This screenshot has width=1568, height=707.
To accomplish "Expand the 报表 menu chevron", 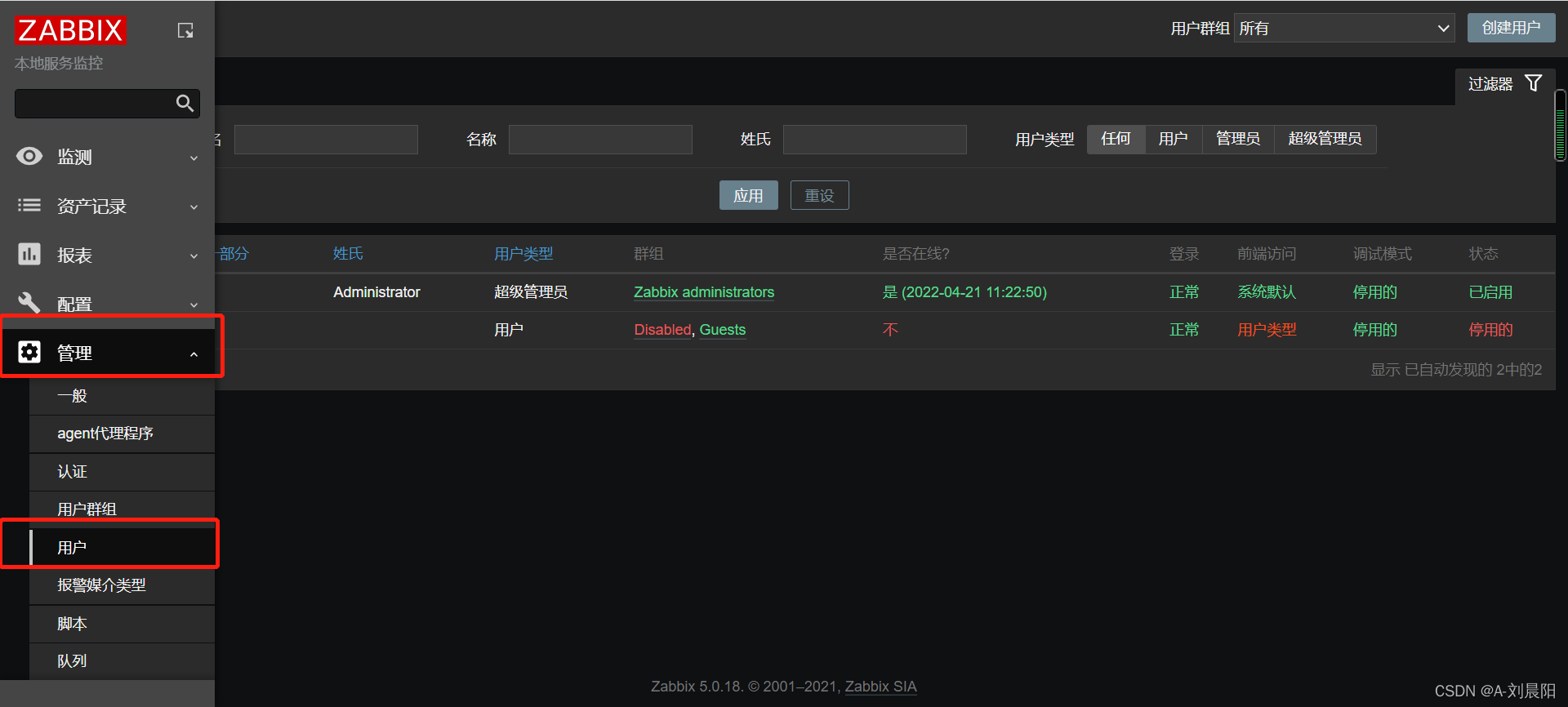I will [x=194, y=256].
